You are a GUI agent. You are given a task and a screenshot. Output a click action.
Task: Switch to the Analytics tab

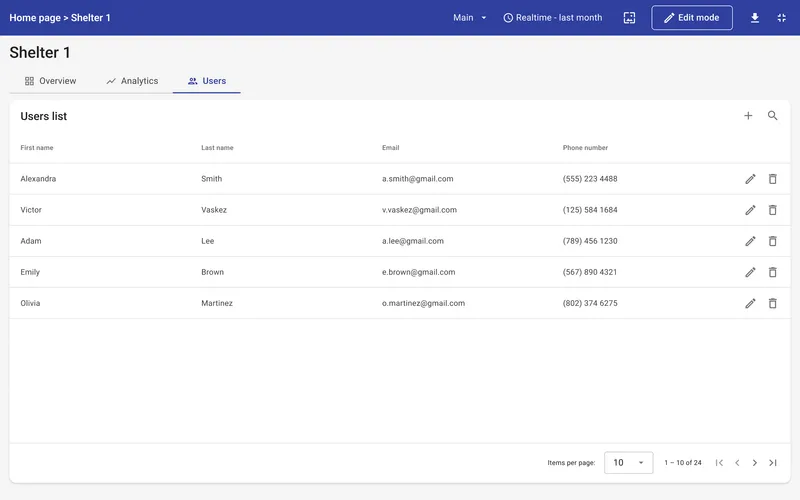(132, 81)
